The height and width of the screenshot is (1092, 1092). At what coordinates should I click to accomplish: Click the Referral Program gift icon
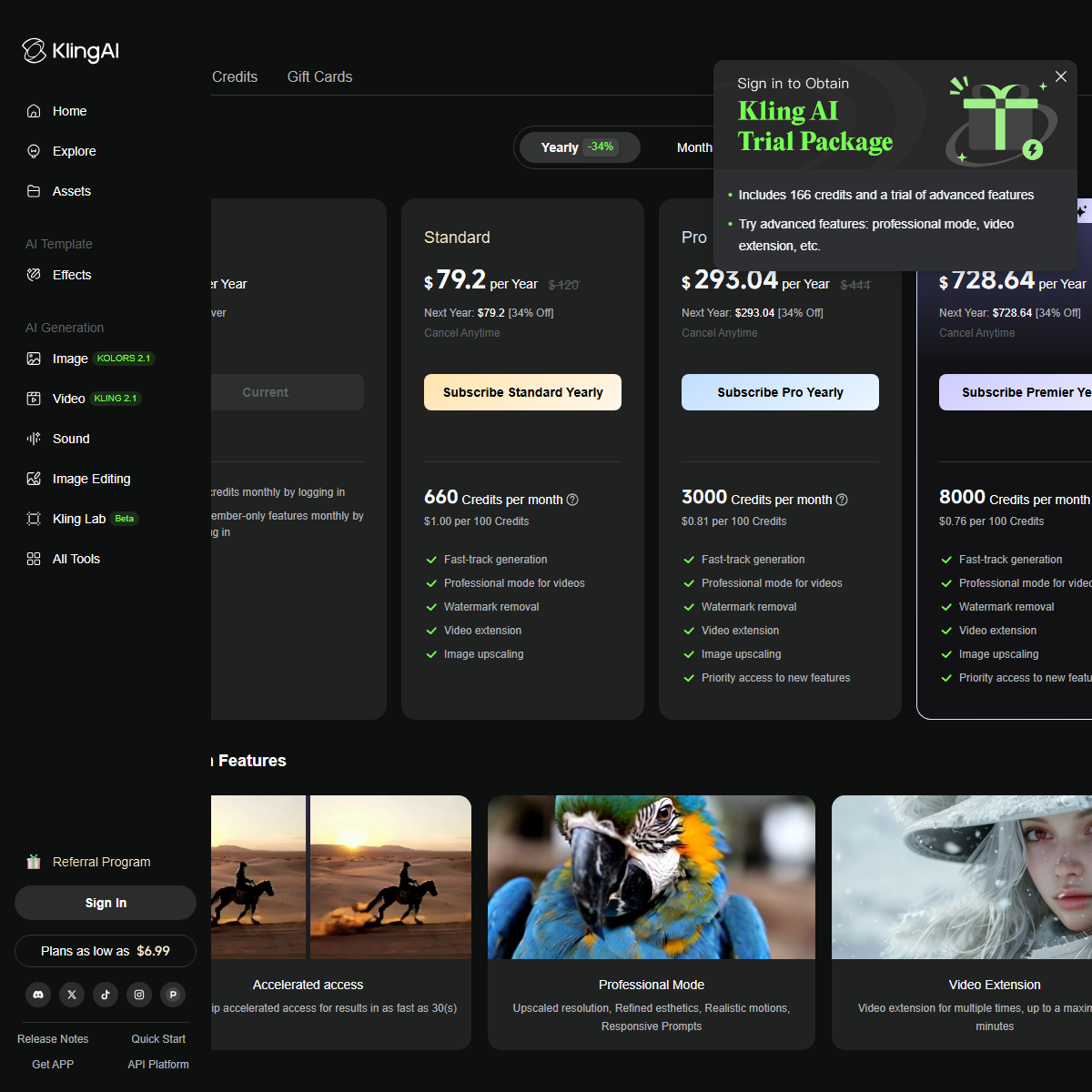(34, 862)
